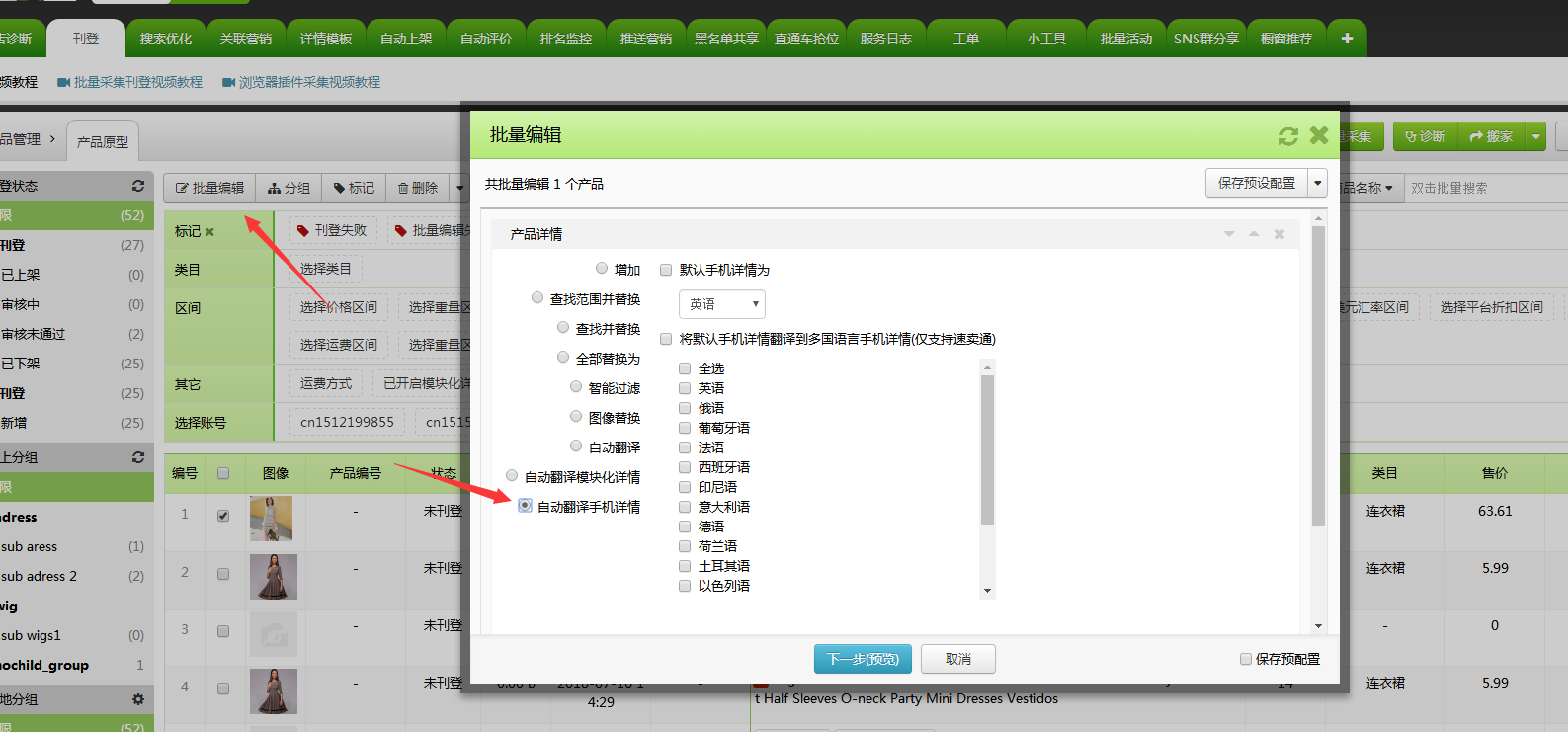The image size is (1568, 732).
Task: Click the 删除 toolbar button
Action: pos(418,188)
